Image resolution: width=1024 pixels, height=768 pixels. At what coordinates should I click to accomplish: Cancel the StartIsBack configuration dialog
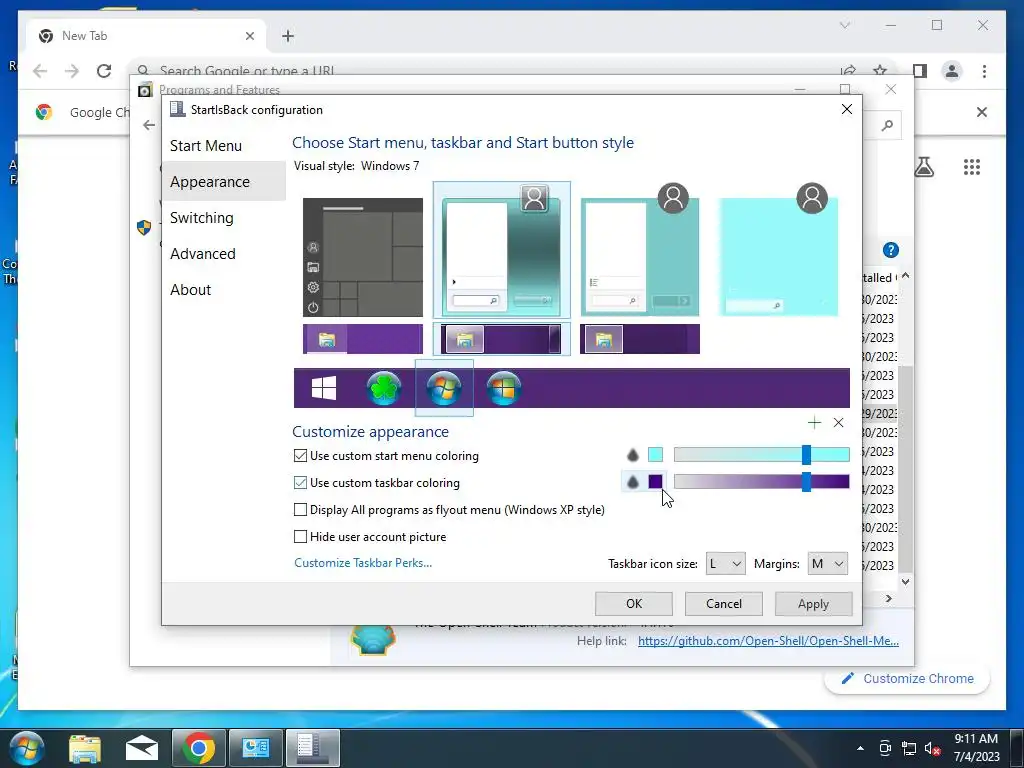pos(724,603)
